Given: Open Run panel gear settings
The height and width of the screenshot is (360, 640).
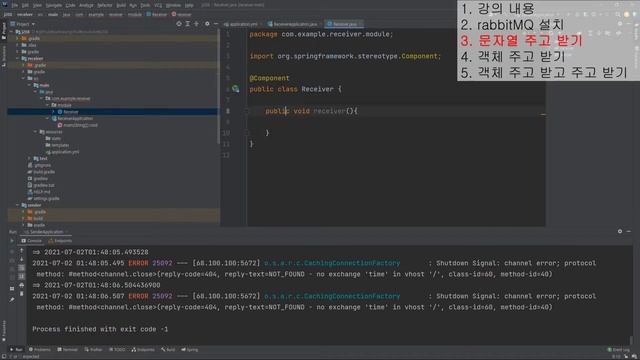Looking at the screenshot, I should point(620,231).
